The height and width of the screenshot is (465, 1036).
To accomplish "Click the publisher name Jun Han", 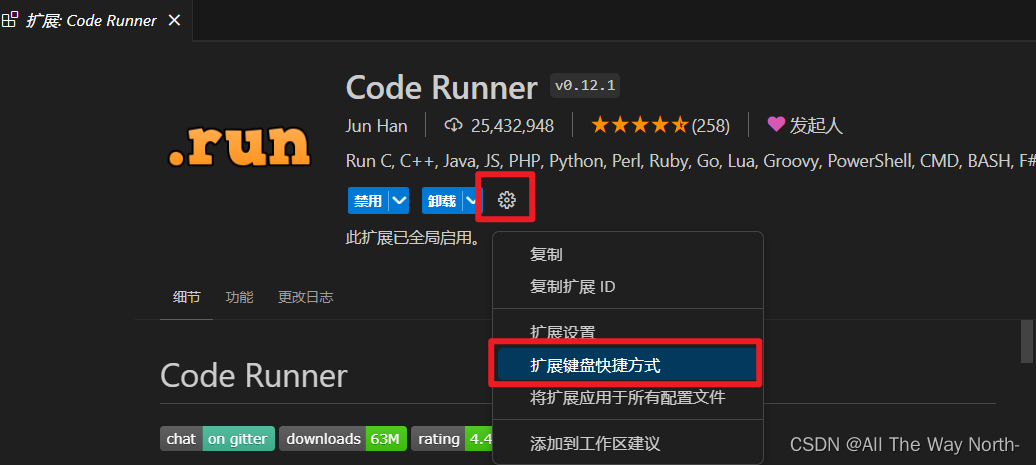I will [x=377, y=125].
